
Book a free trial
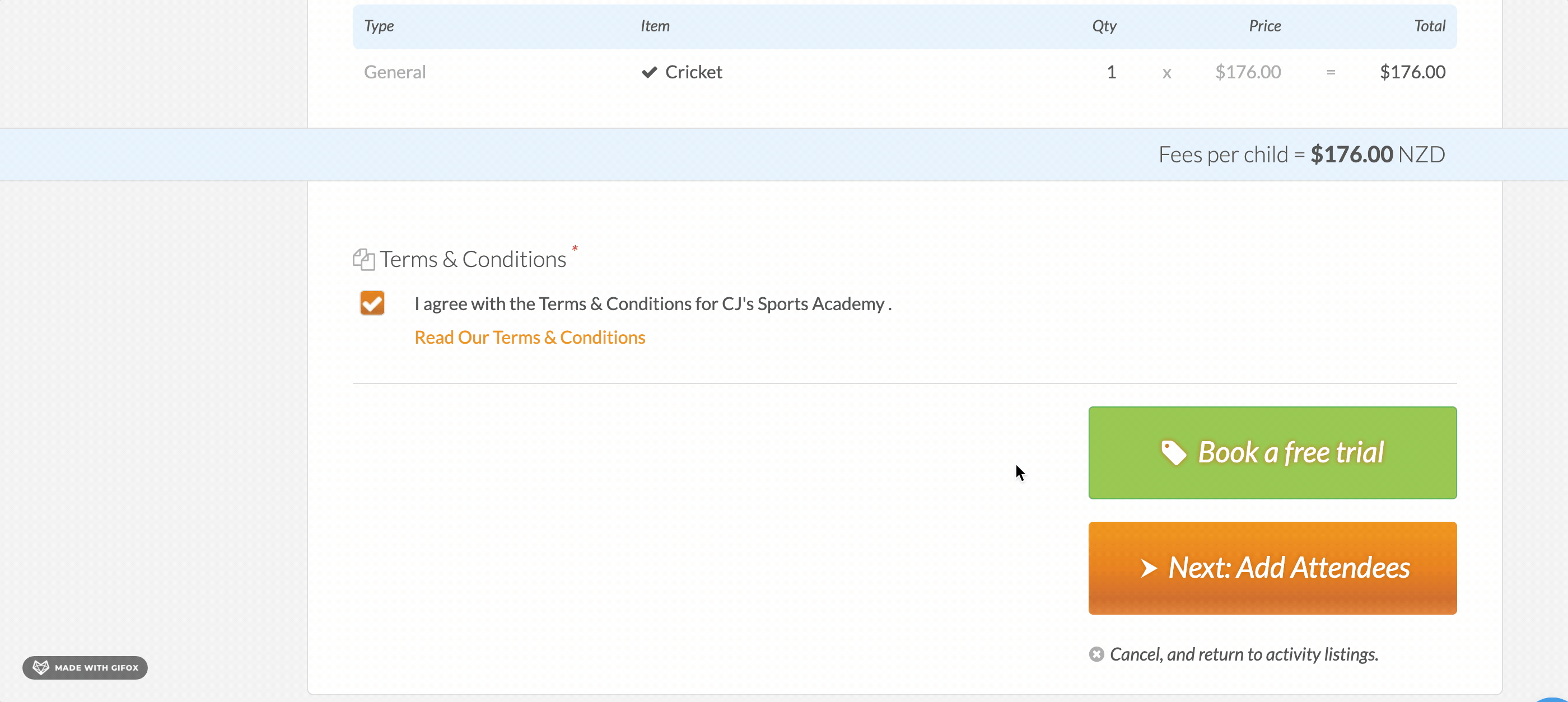click(x=1272, y=452)
